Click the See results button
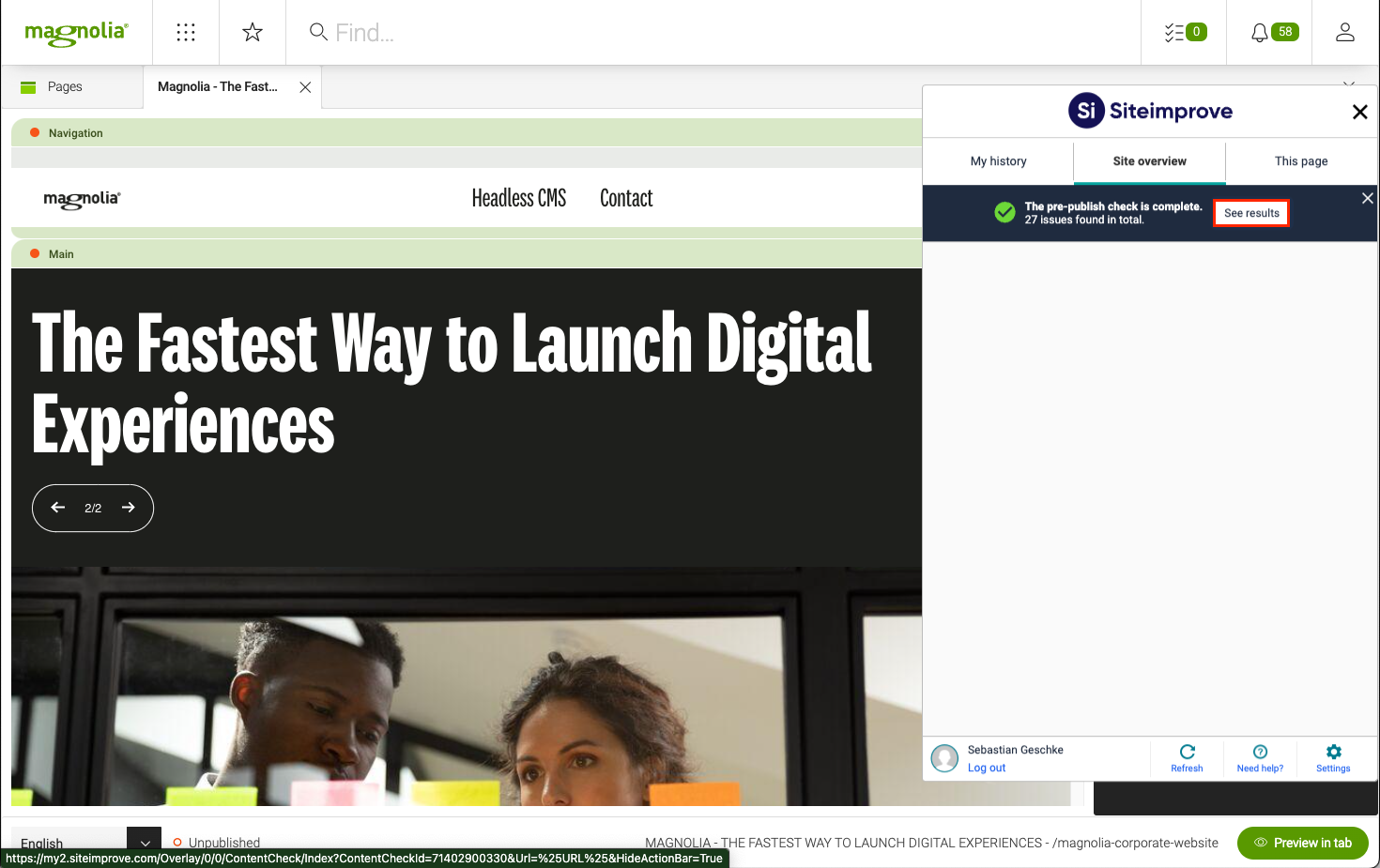 pos(1250,213)
